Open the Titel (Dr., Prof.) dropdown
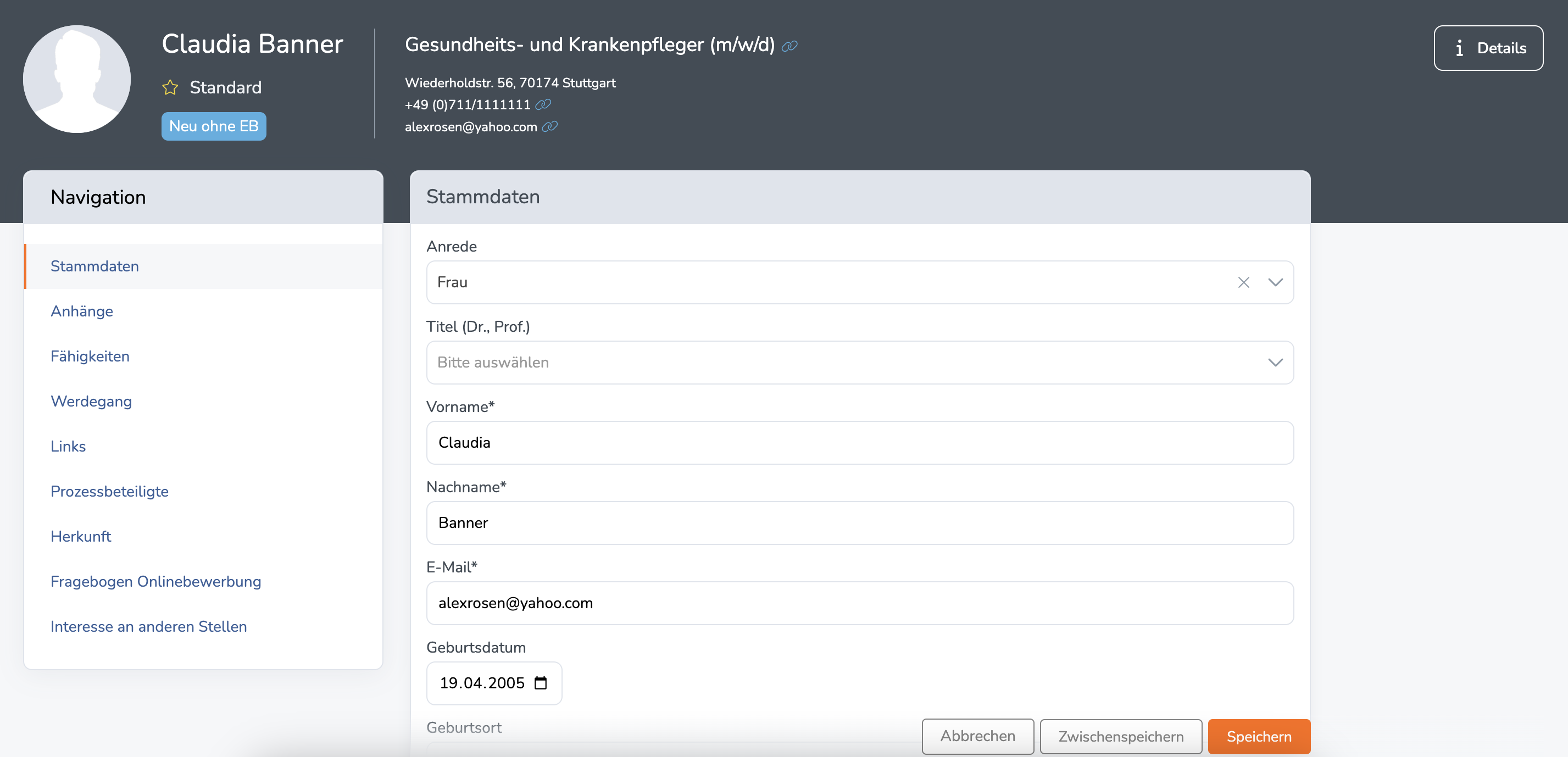 tap(859, 363)
